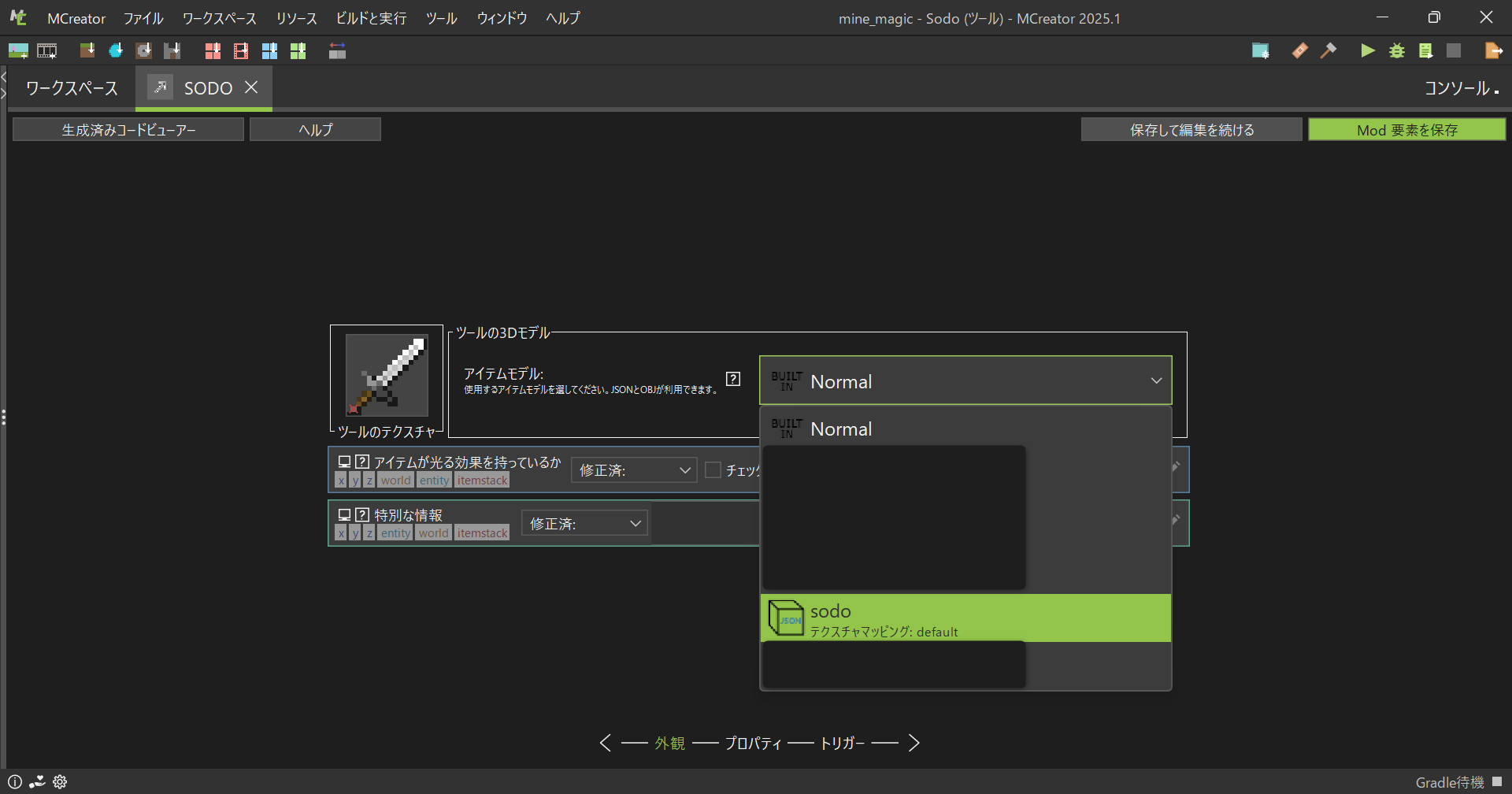
Task: Launch the debug client bug icon
Action: pos(1397,50)
